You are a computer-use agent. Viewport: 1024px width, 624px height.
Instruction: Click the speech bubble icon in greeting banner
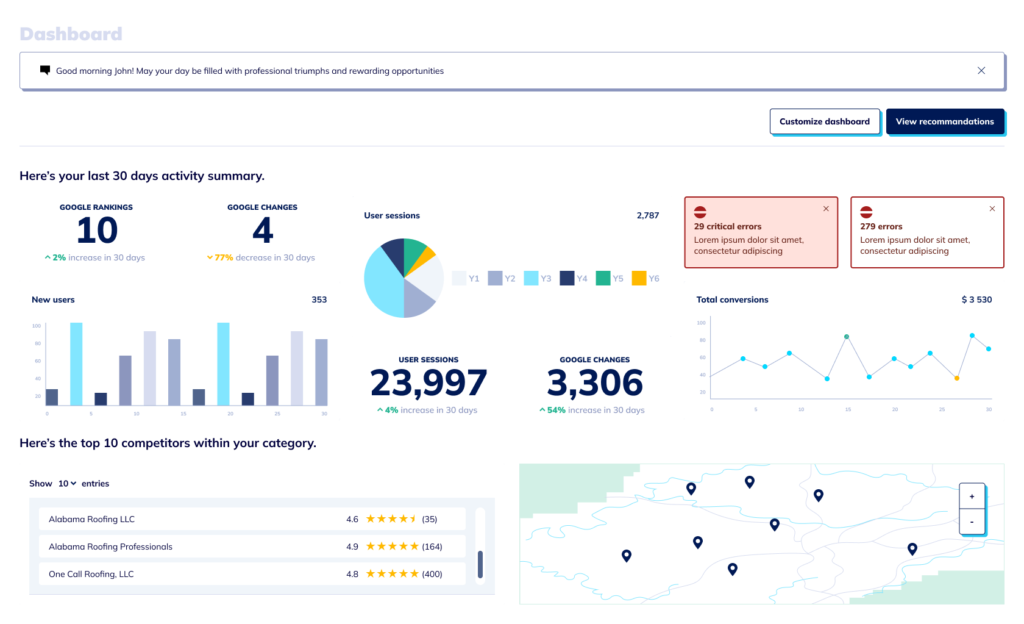pyautogui.click(x=45, y=71)
